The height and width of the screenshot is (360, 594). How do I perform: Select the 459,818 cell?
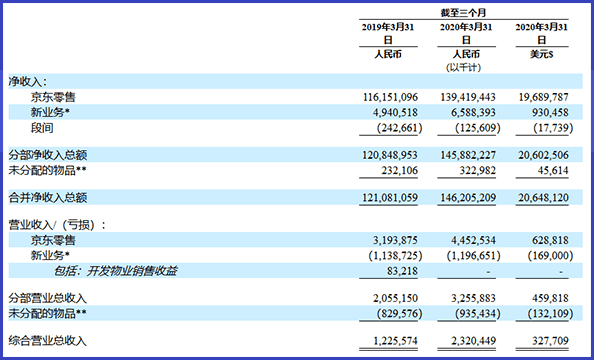pyautogui.click(x=550, y=298)
